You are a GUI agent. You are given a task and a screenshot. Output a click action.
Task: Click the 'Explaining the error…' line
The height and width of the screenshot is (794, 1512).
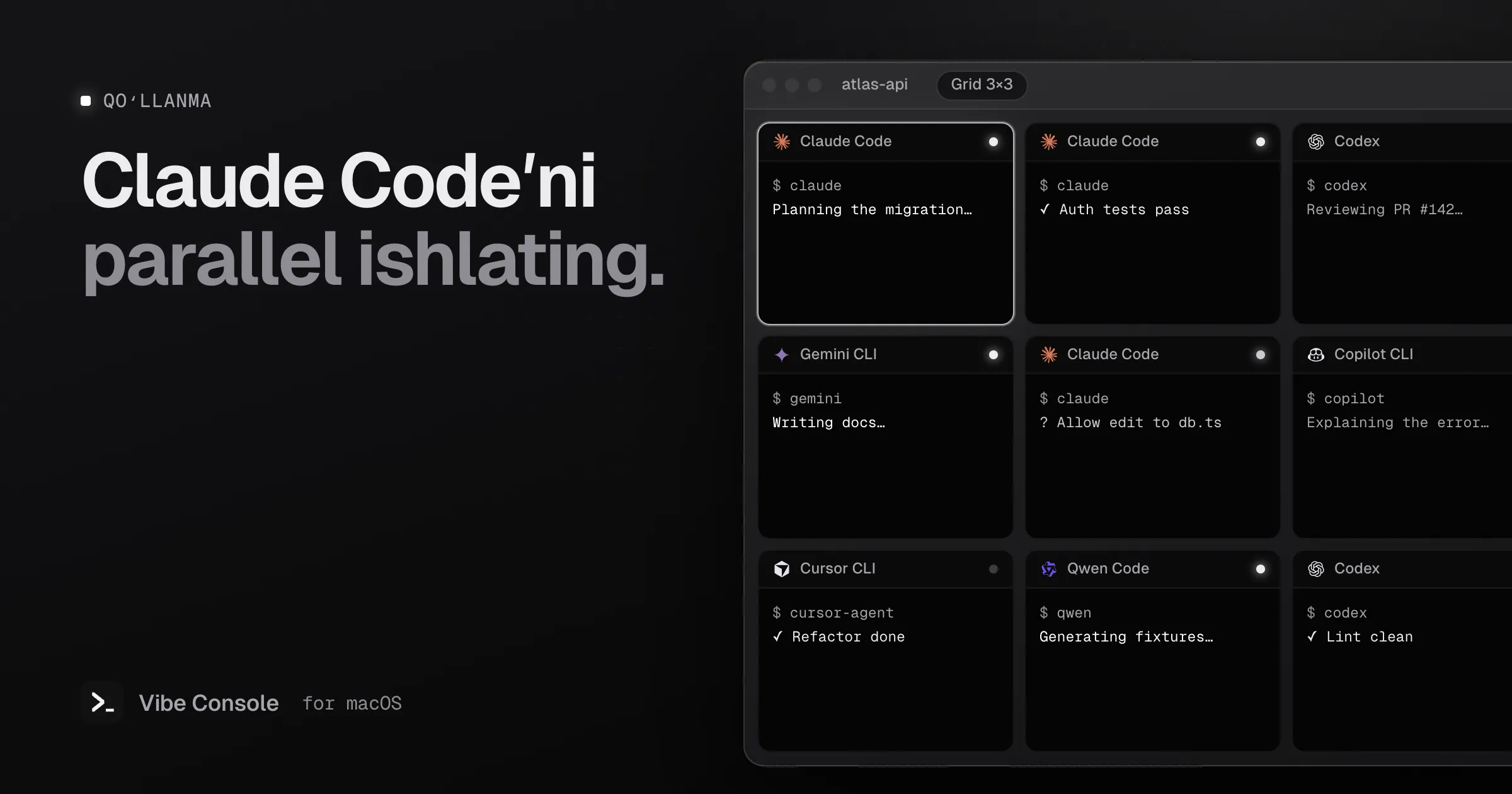(x=1398, y=423)
